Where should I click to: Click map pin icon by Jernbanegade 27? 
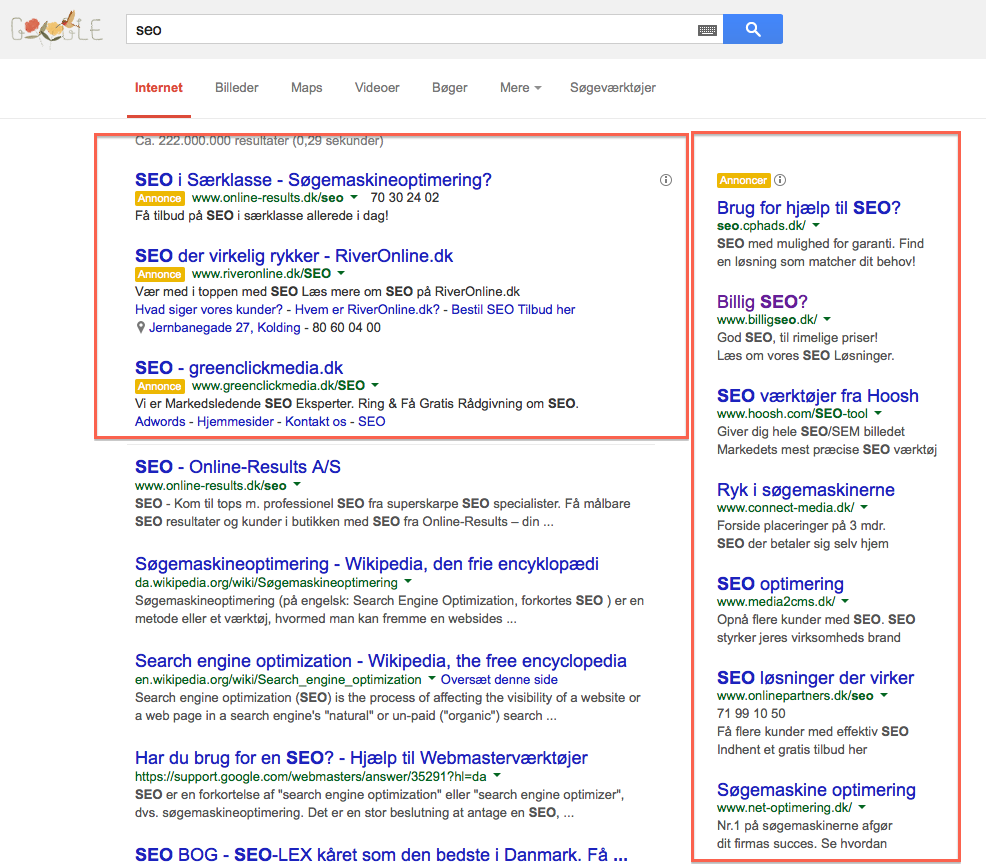[141, 328]
